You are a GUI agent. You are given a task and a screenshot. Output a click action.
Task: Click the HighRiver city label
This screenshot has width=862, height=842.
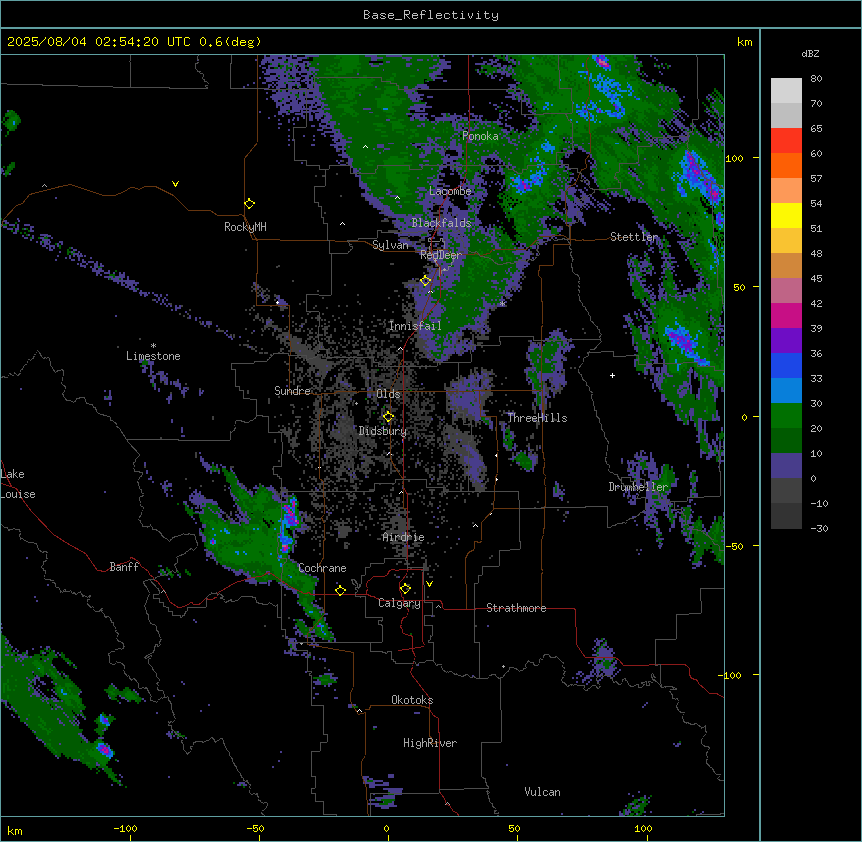tap(430, 743)
